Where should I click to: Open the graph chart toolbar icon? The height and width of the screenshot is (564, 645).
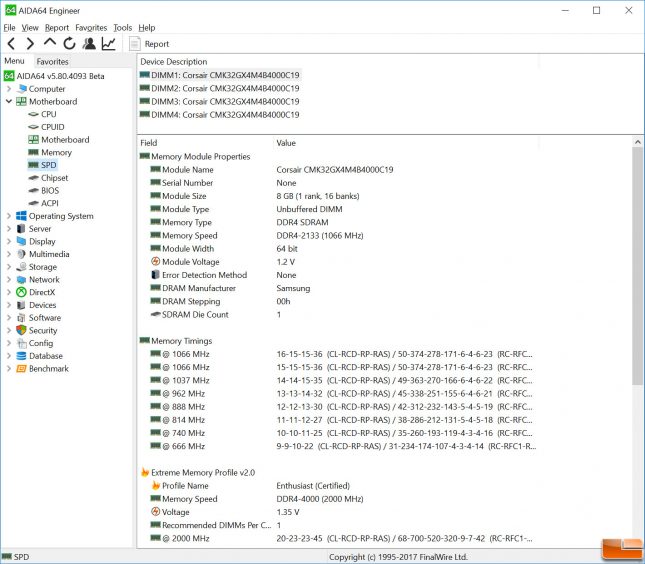pyautogui.click(x=109, y=43)
